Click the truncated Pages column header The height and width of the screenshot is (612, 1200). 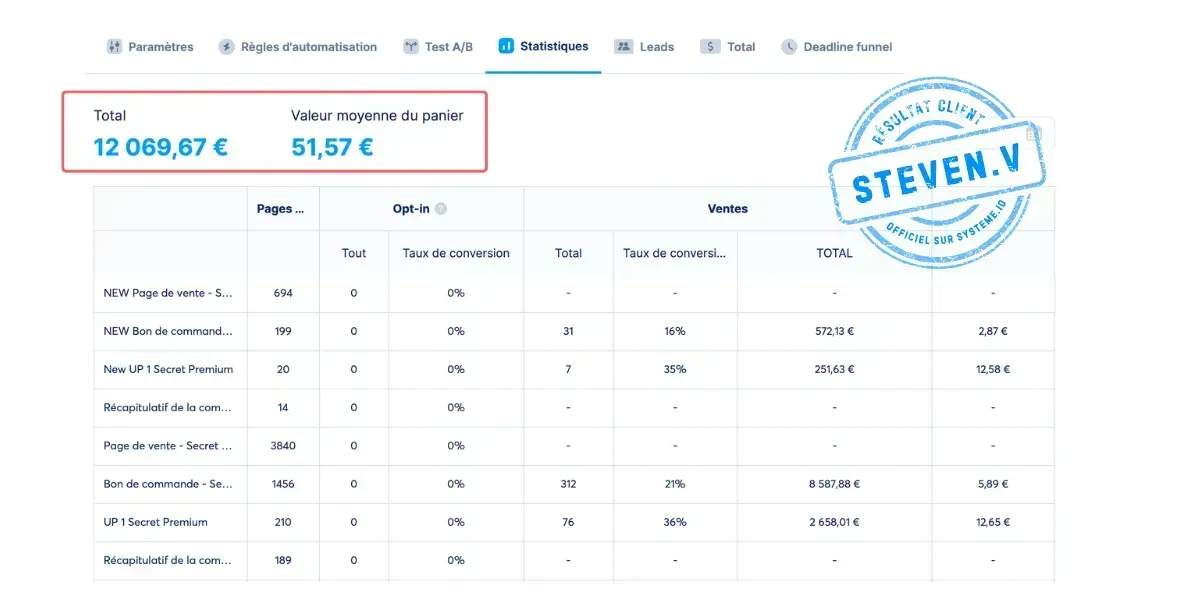coord(282,208)
